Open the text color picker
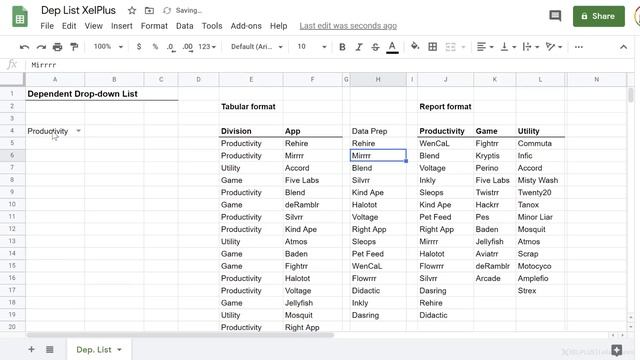The width and height of the screenshot is (640, 360). coord(392,47)
